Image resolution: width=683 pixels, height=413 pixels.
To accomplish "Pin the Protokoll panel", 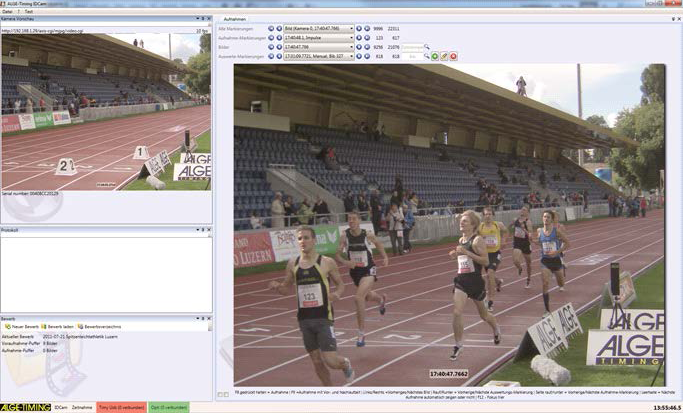I will pyautogui.click(x=203, y=230).
